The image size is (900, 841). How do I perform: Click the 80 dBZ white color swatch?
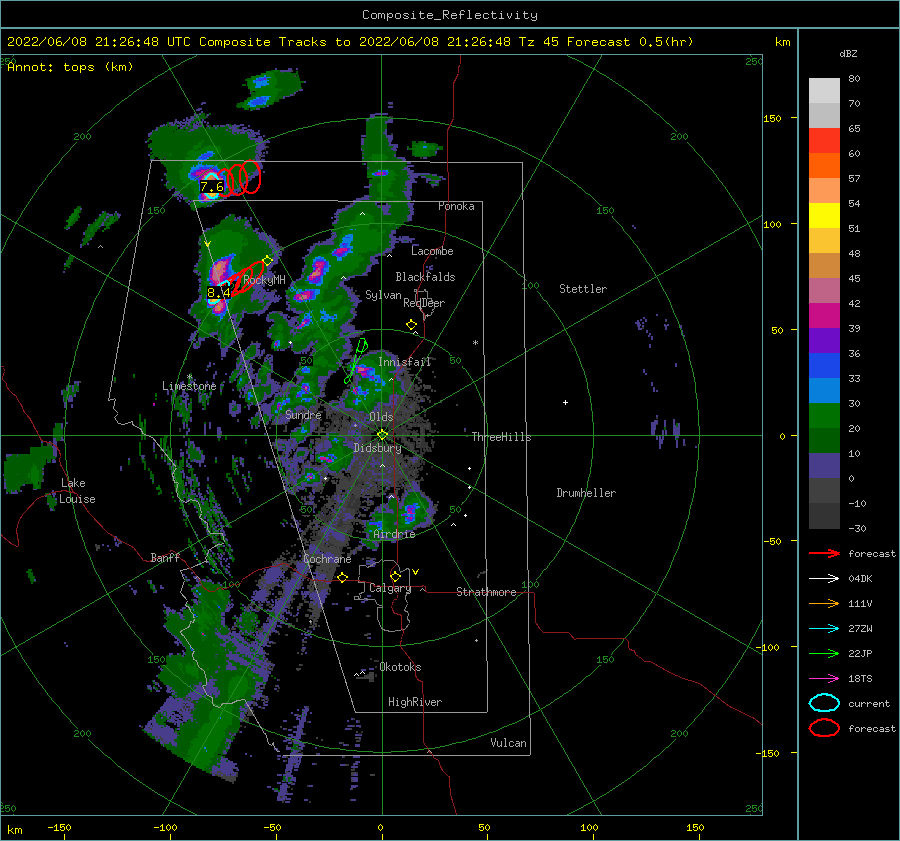pos(824,91)
